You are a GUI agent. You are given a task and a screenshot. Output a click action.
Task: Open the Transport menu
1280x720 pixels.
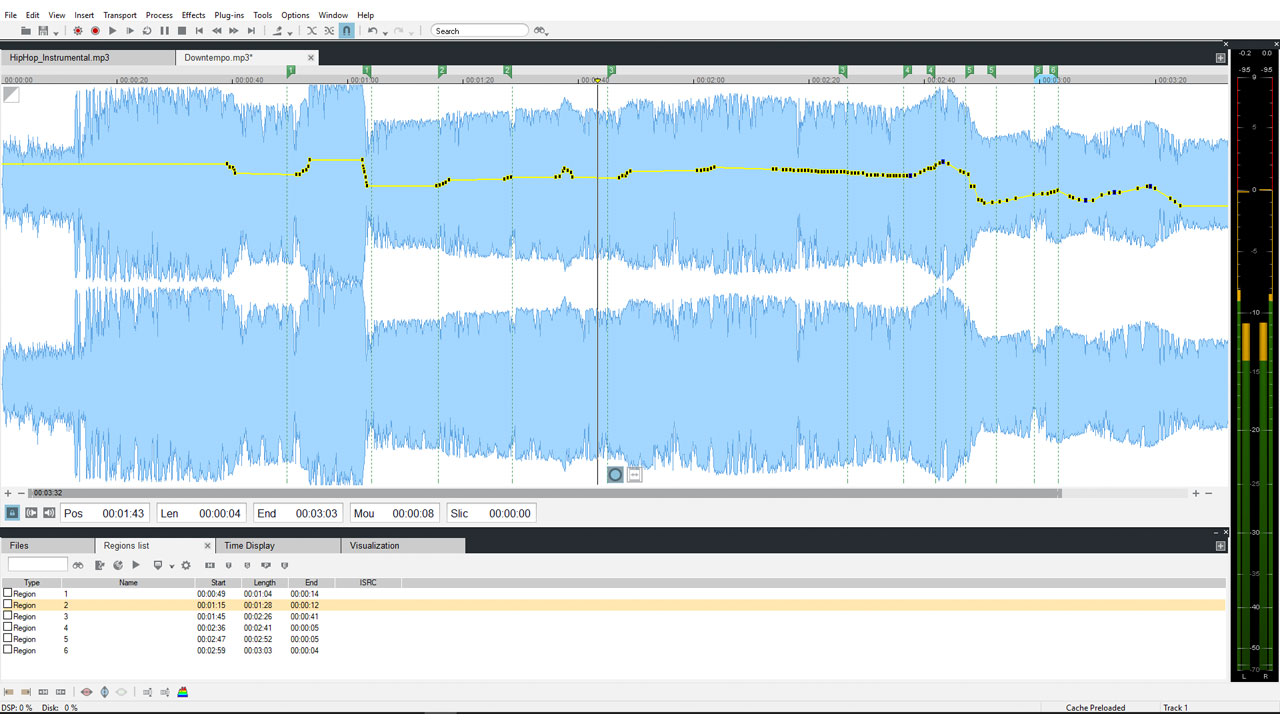tap(119, 14)
